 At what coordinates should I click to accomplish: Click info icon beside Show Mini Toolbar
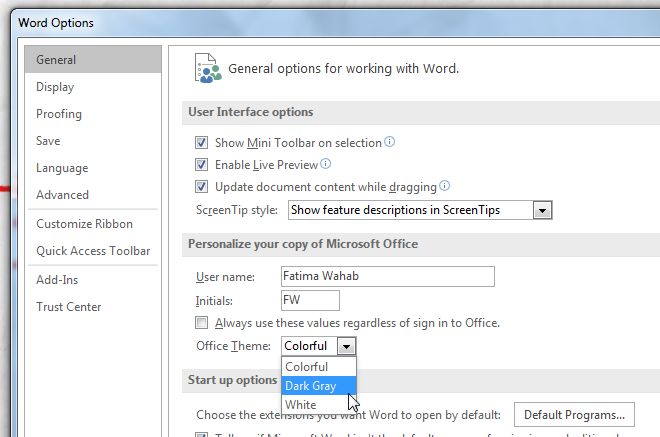pos(390,142)
